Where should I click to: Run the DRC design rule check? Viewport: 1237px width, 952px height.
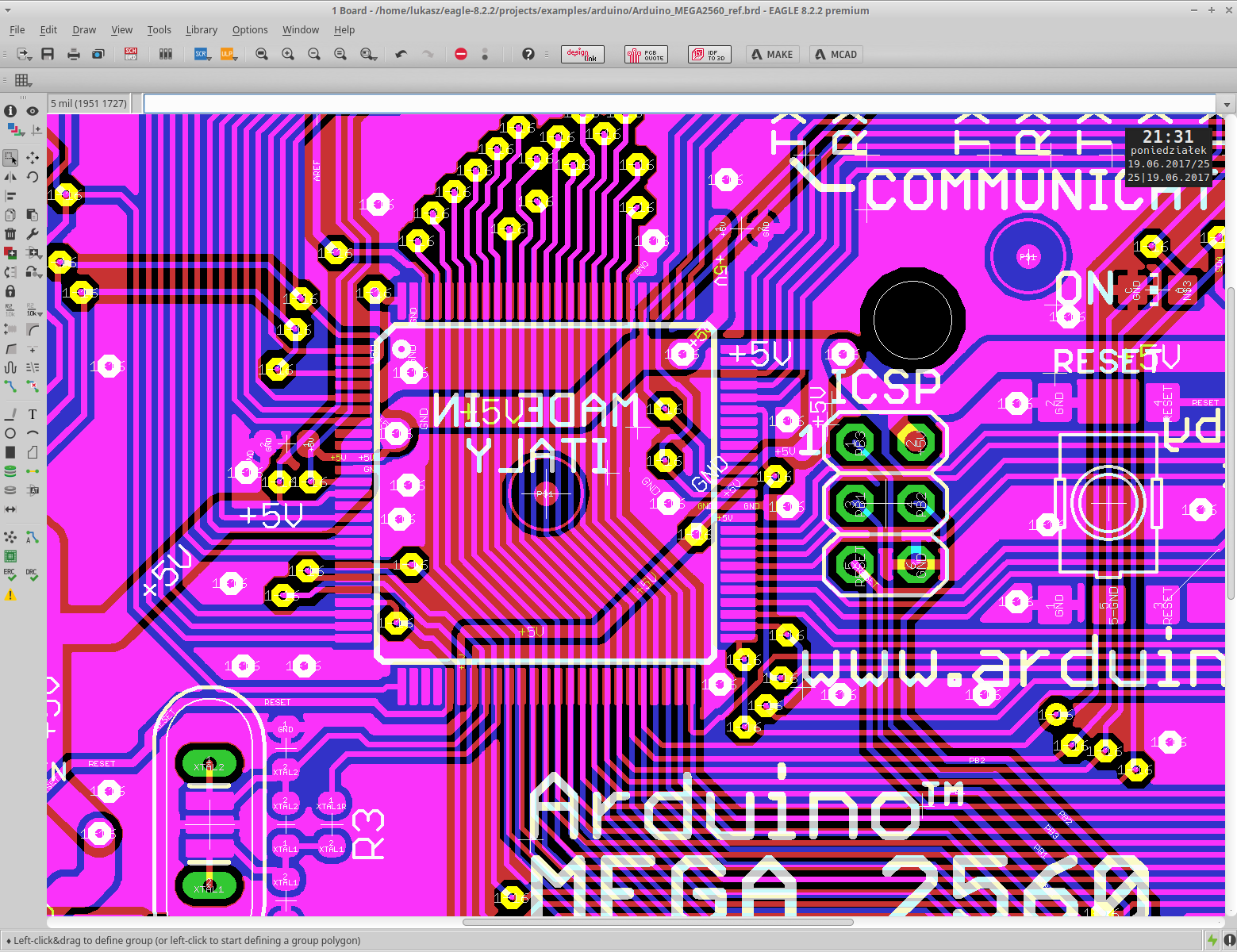coord(32,574)
